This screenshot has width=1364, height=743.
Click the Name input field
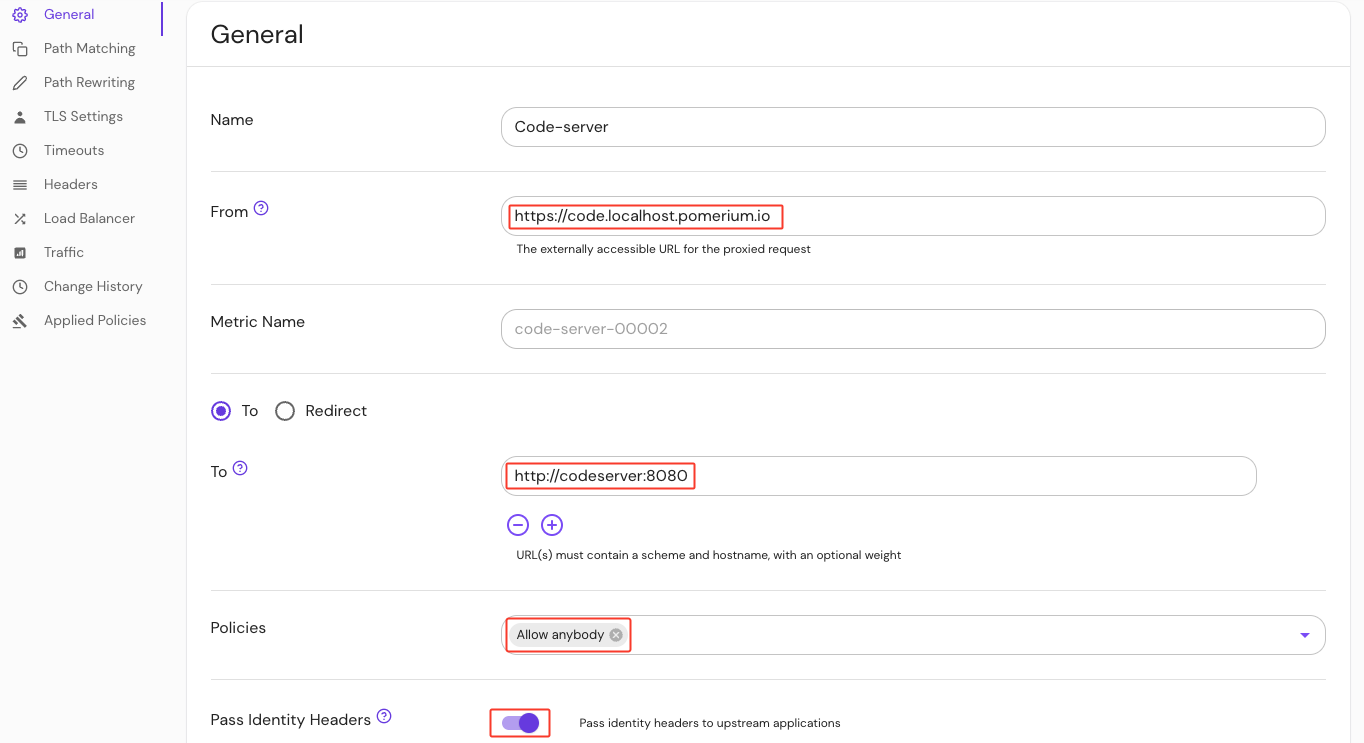pyautogui.click(x=912, y=127)
